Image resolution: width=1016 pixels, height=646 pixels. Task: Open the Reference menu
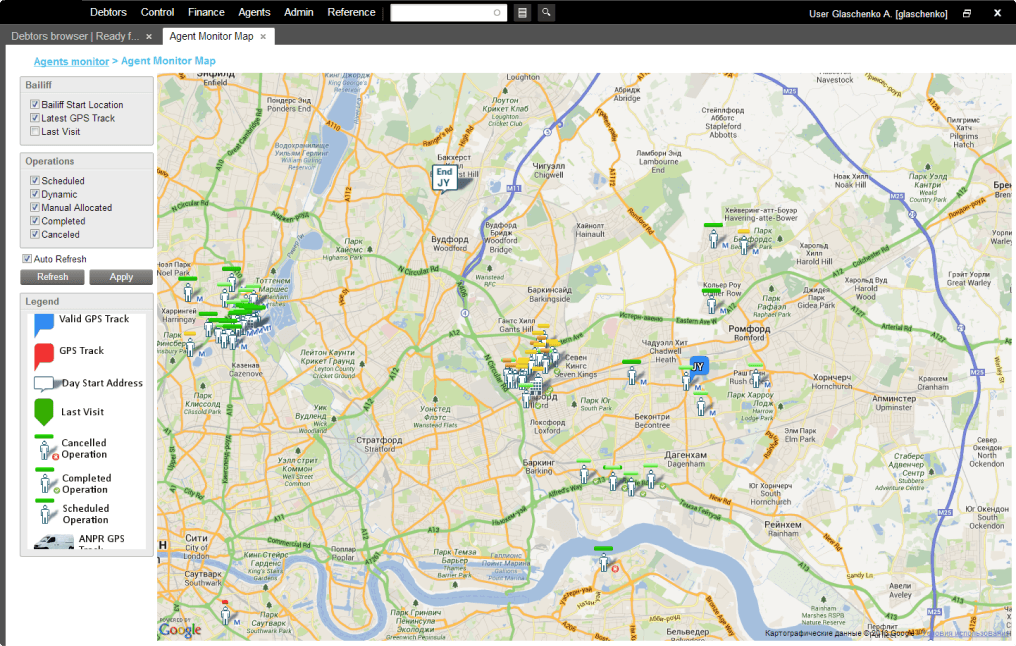pos(351,12)
